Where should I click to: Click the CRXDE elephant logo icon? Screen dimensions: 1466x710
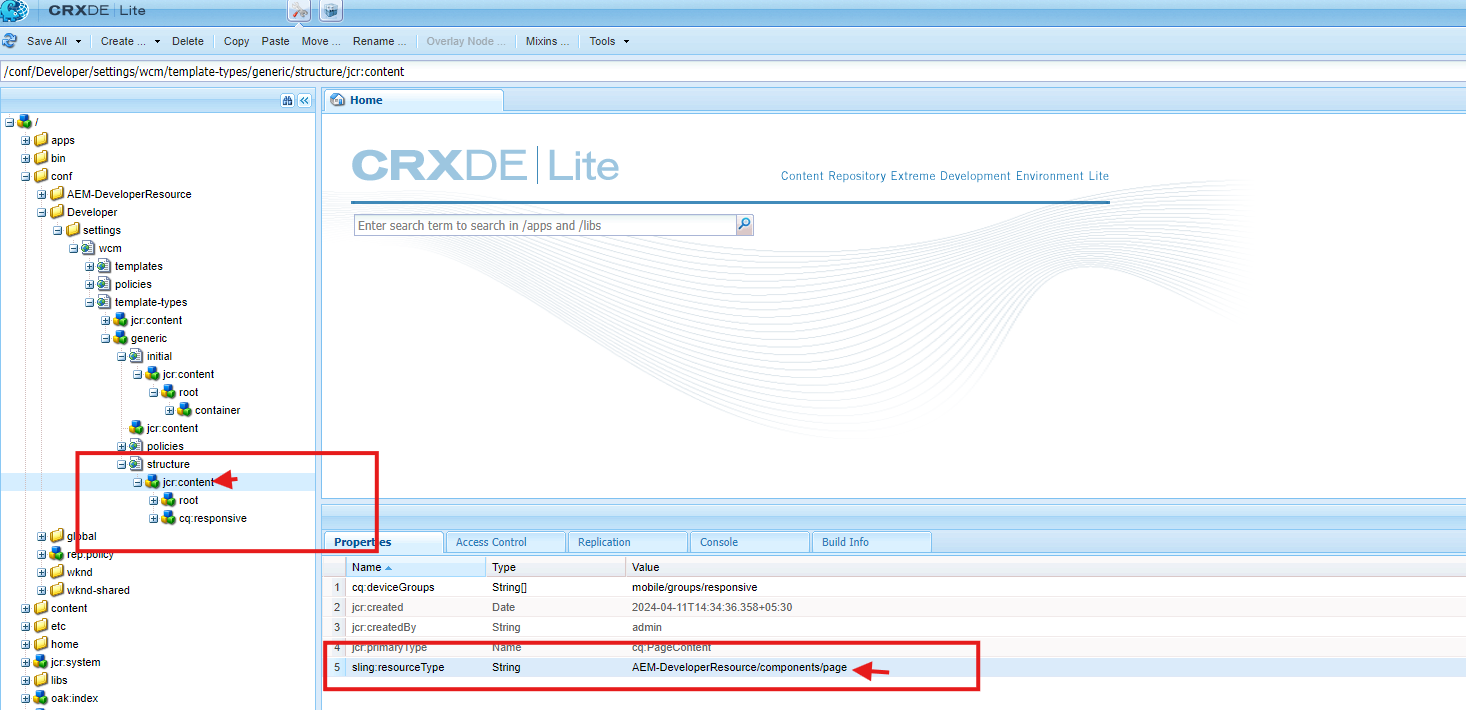(14, 11)
